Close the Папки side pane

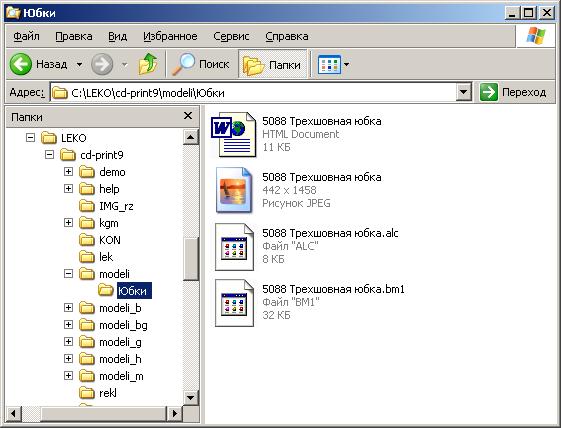(x=188, y=116)
